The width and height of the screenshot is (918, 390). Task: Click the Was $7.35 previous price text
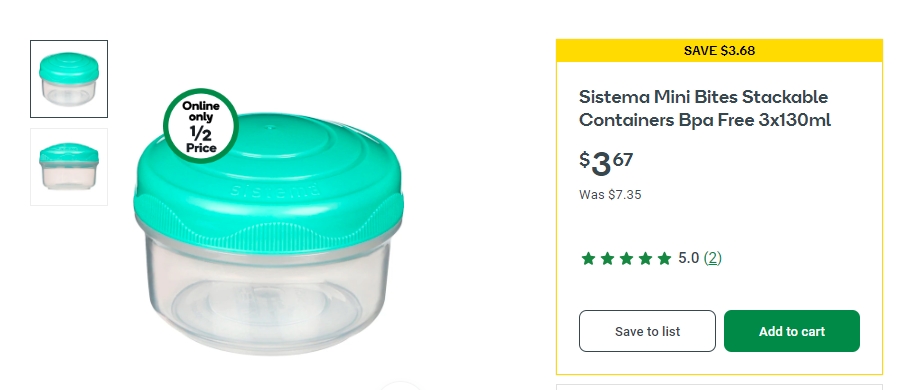coord(610,195)
